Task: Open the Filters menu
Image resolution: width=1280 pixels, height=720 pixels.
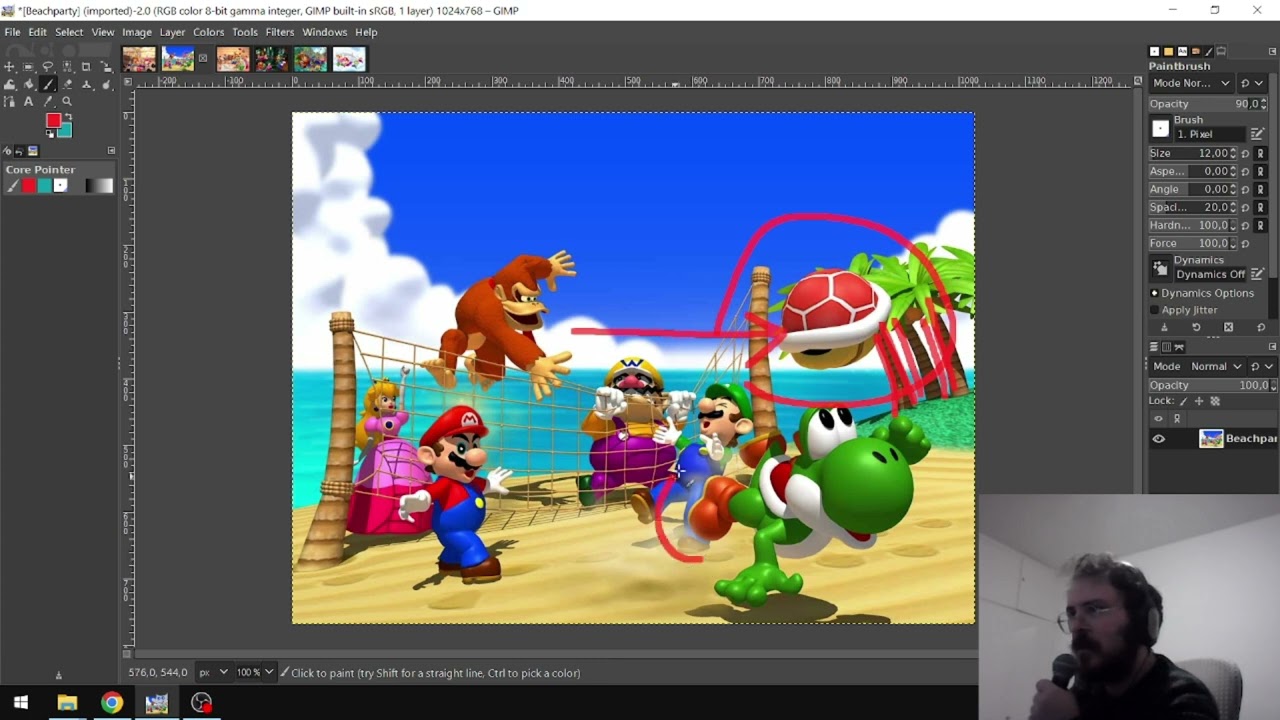Action: pos(280,32)
